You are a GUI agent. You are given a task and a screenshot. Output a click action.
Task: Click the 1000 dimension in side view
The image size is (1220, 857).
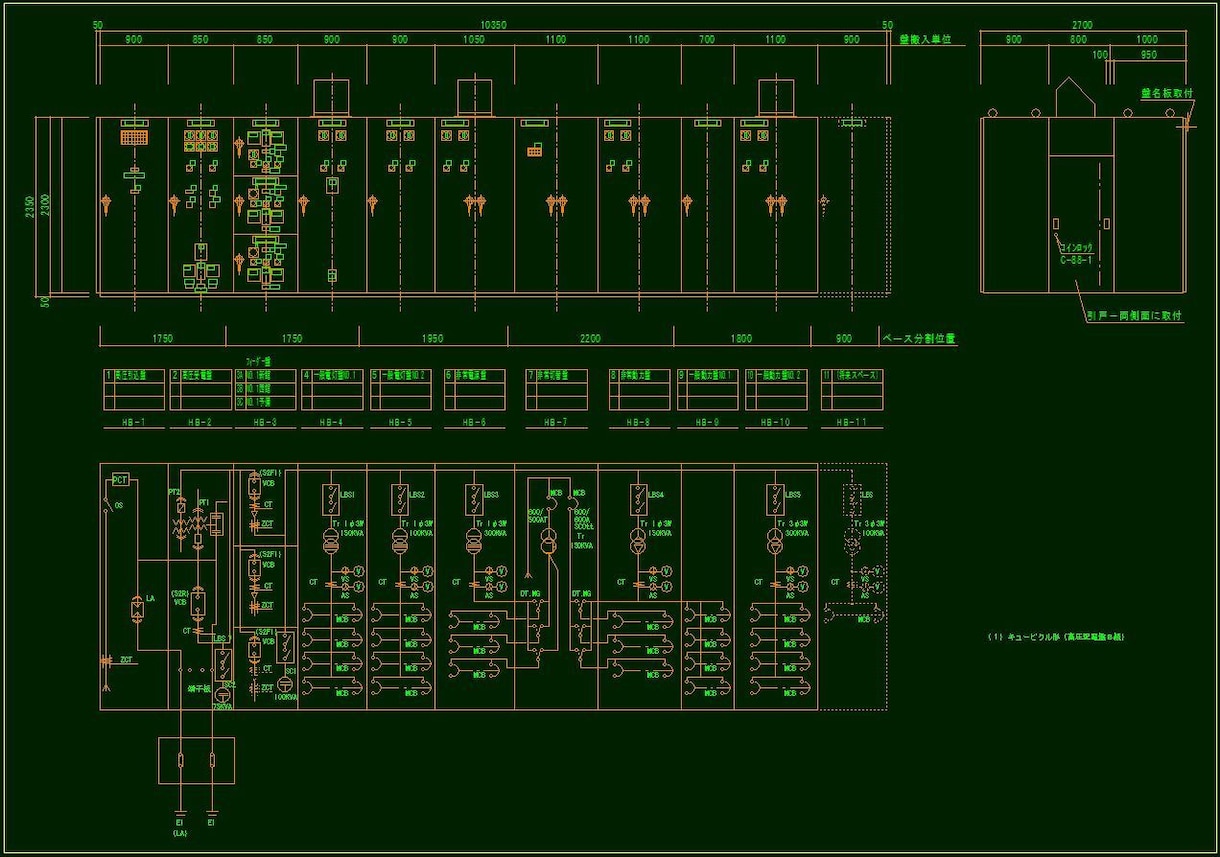point(1146,39)
